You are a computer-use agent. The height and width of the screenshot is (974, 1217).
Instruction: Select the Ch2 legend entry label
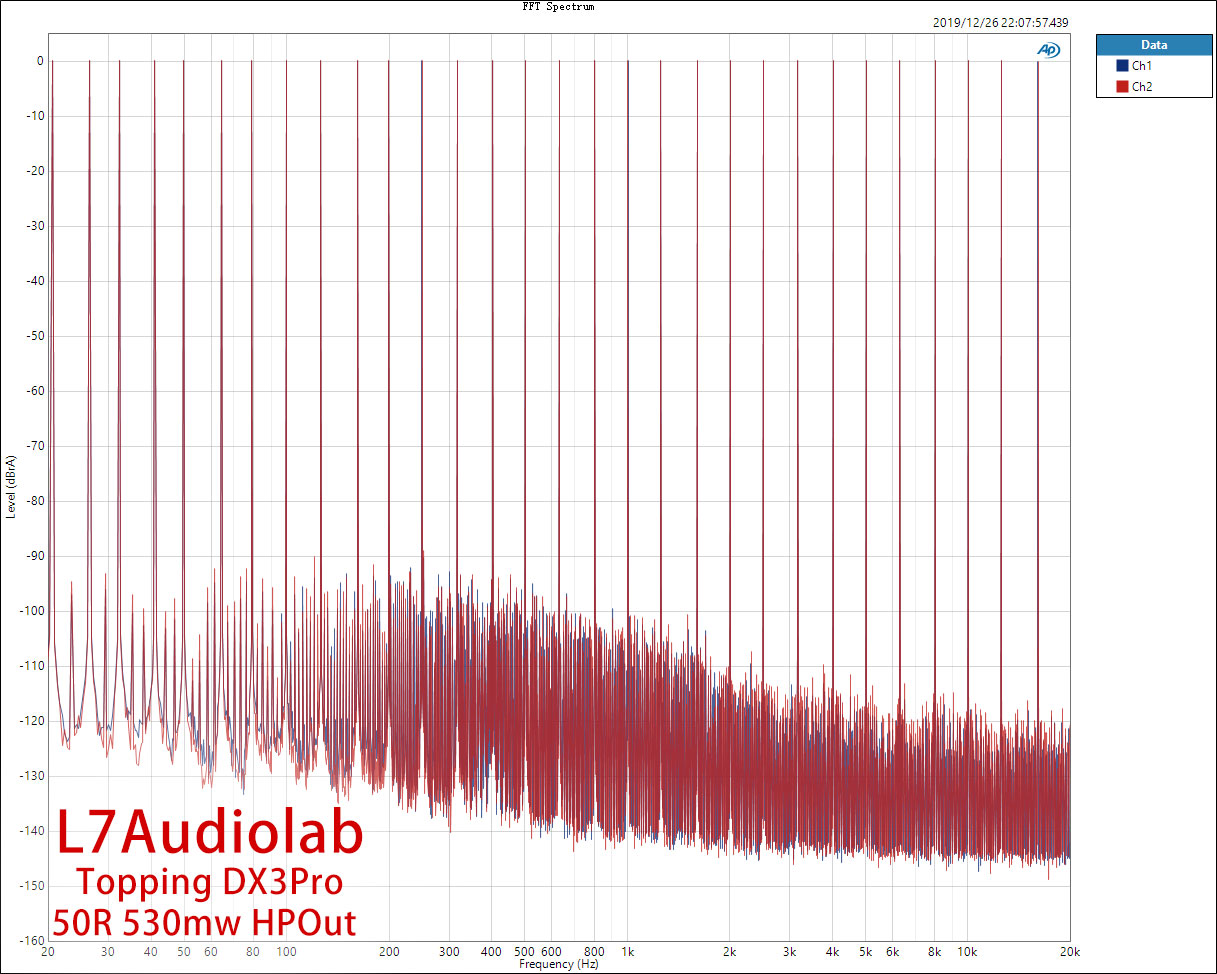coord(1142,87)
